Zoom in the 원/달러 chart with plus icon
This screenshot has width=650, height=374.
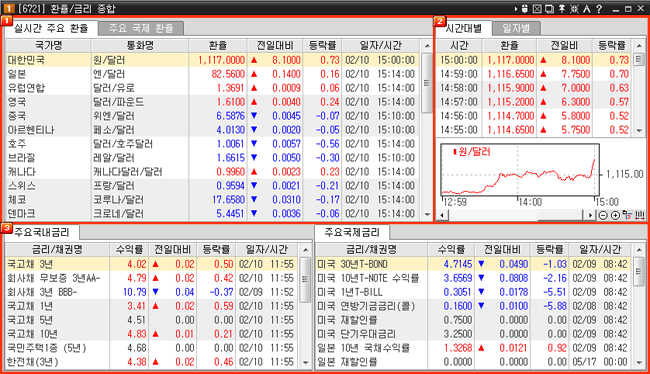click(615, 215)
